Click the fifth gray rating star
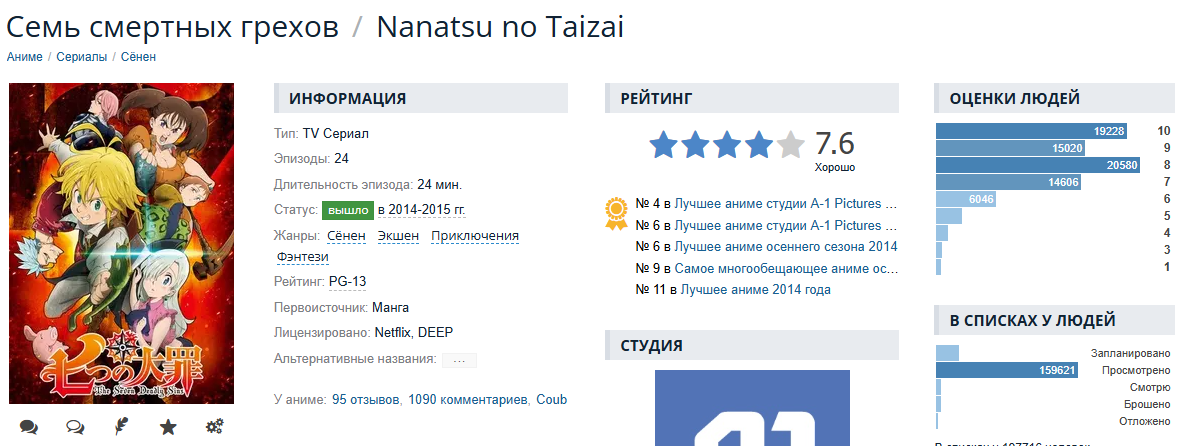1183x446 pixels. point(790,145)
